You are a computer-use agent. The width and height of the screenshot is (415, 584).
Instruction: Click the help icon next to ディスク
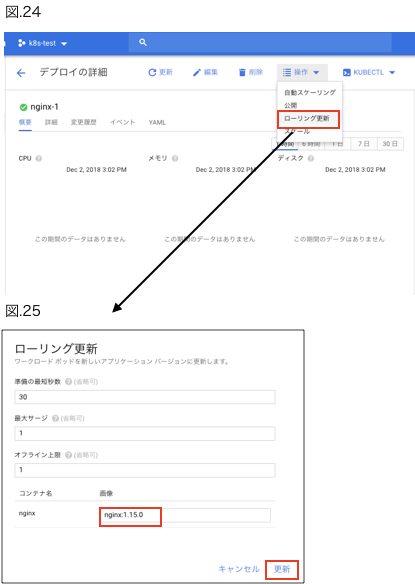point(311,158)
